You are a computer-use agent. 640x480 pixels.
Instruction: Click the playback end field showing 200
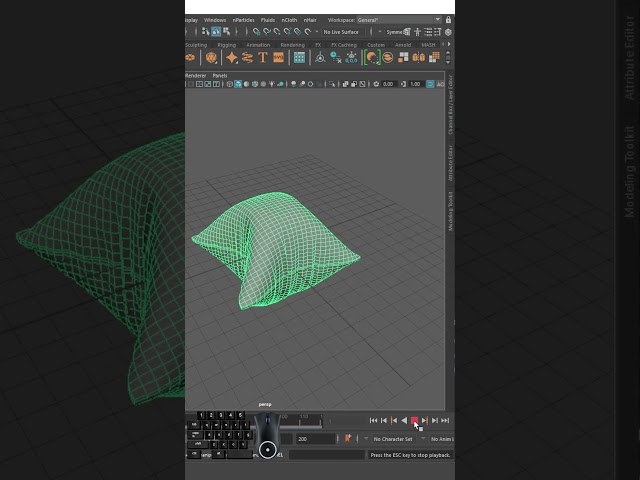[x=315, y=439]
